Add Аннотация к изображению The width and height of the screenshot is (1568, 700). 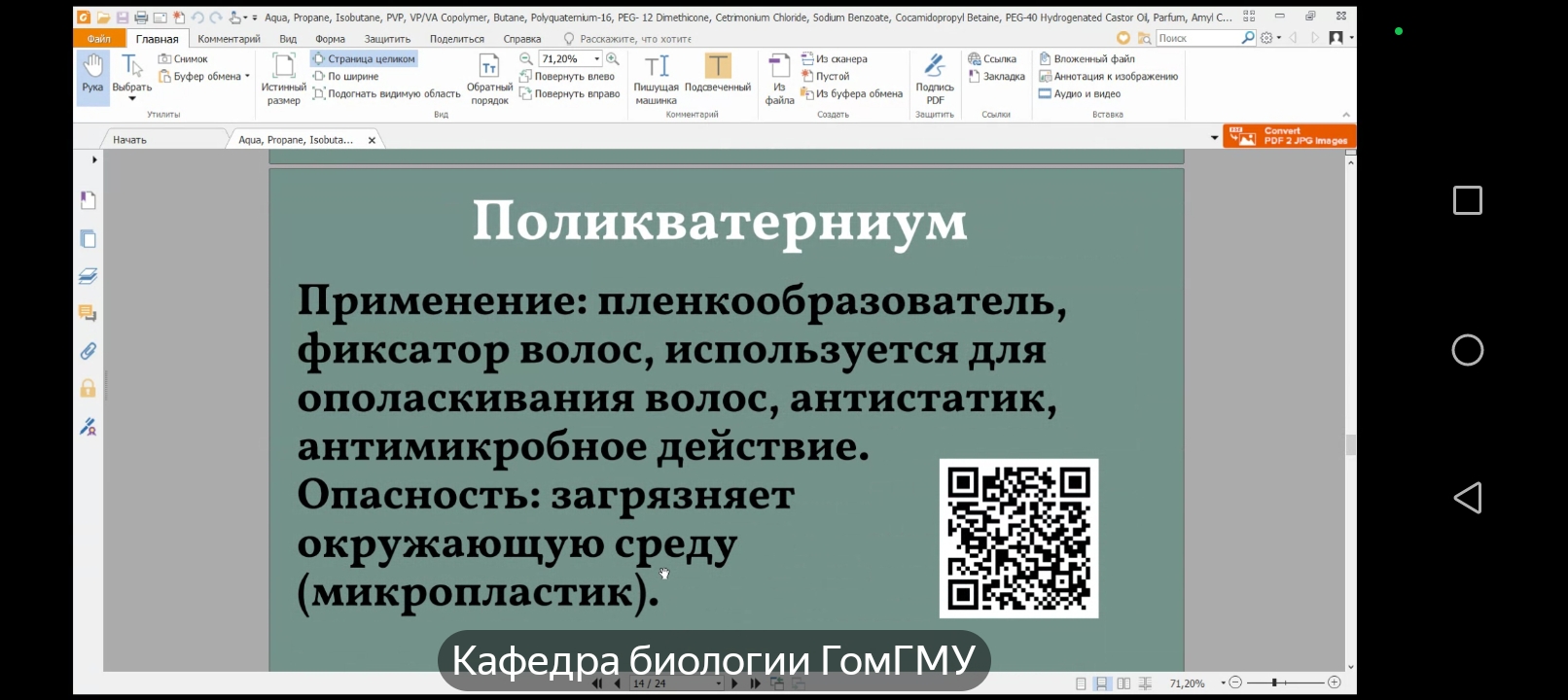[x=1108, y=76]
